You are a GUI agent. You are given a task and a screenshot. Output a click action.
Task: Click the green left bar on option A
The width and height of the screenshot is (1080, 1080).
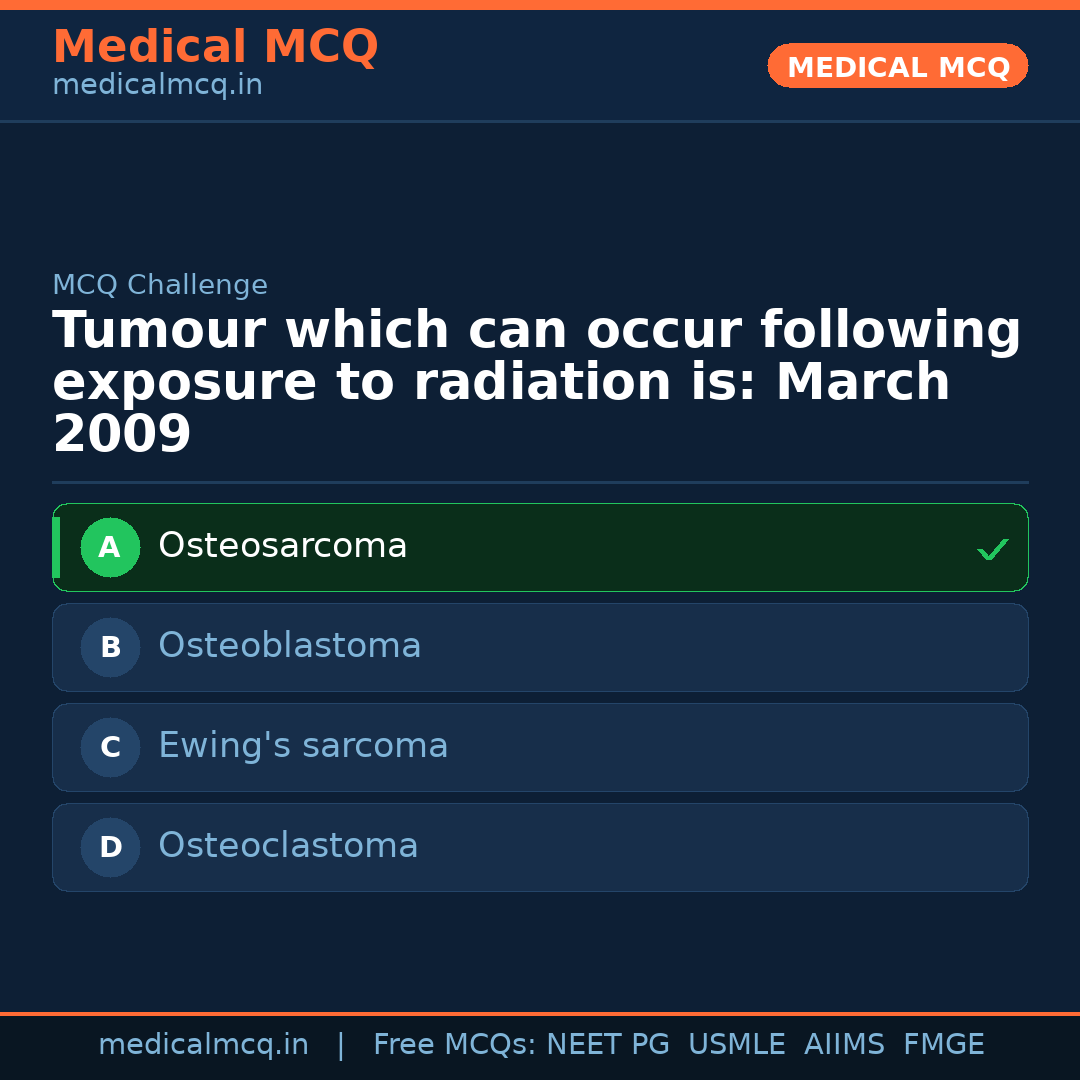point(56,547)
